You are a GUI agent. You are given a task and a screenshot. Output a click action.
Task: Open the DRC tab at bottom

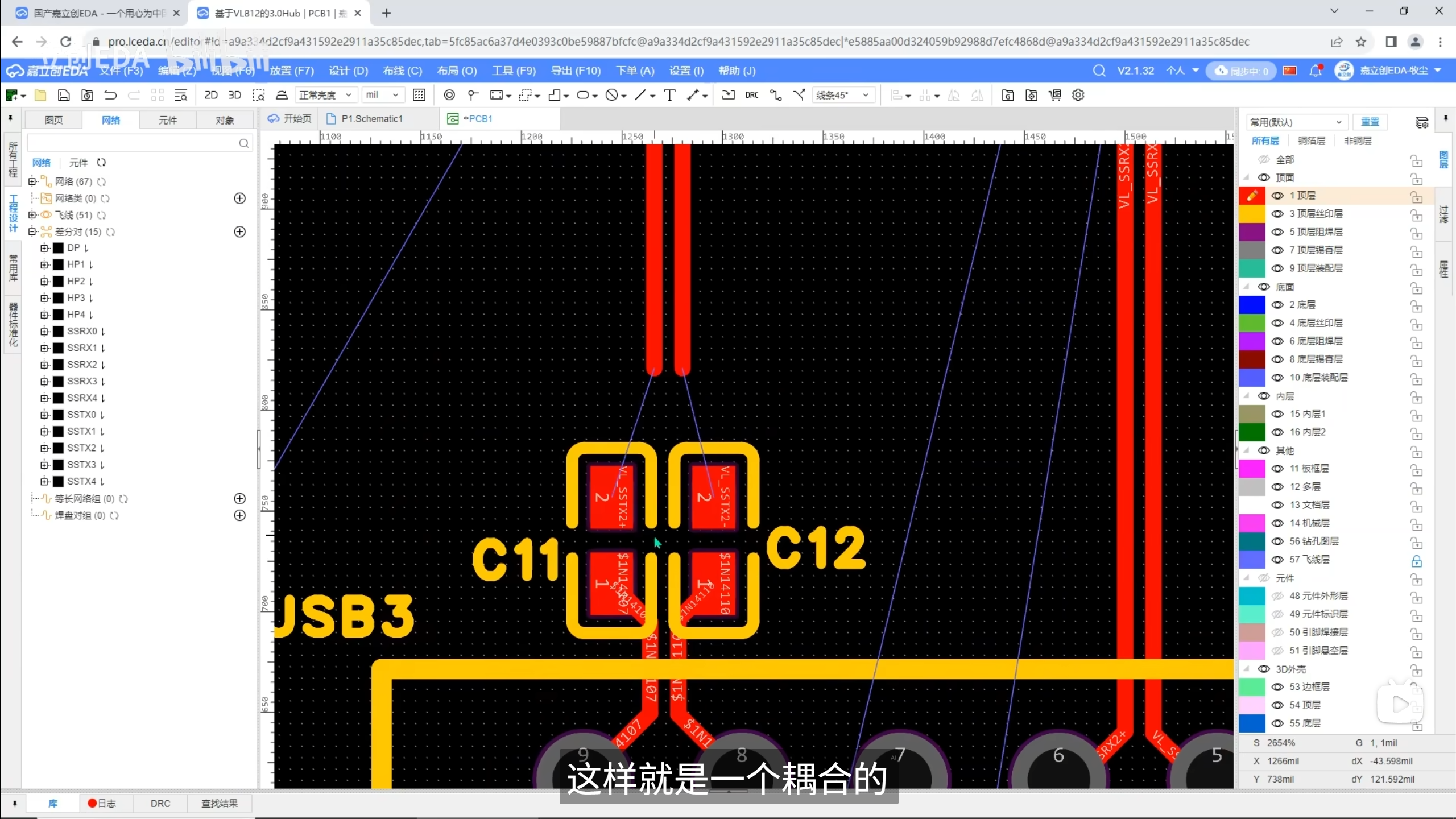(160, 803)
